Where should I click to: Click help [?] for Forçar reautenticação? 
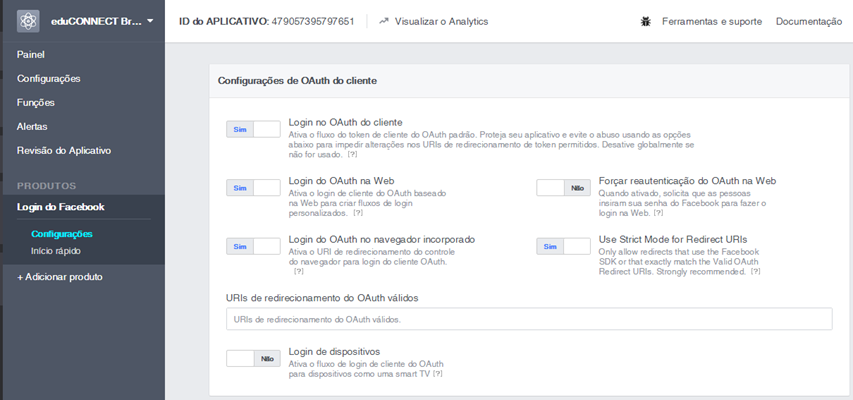pos(658,213)
